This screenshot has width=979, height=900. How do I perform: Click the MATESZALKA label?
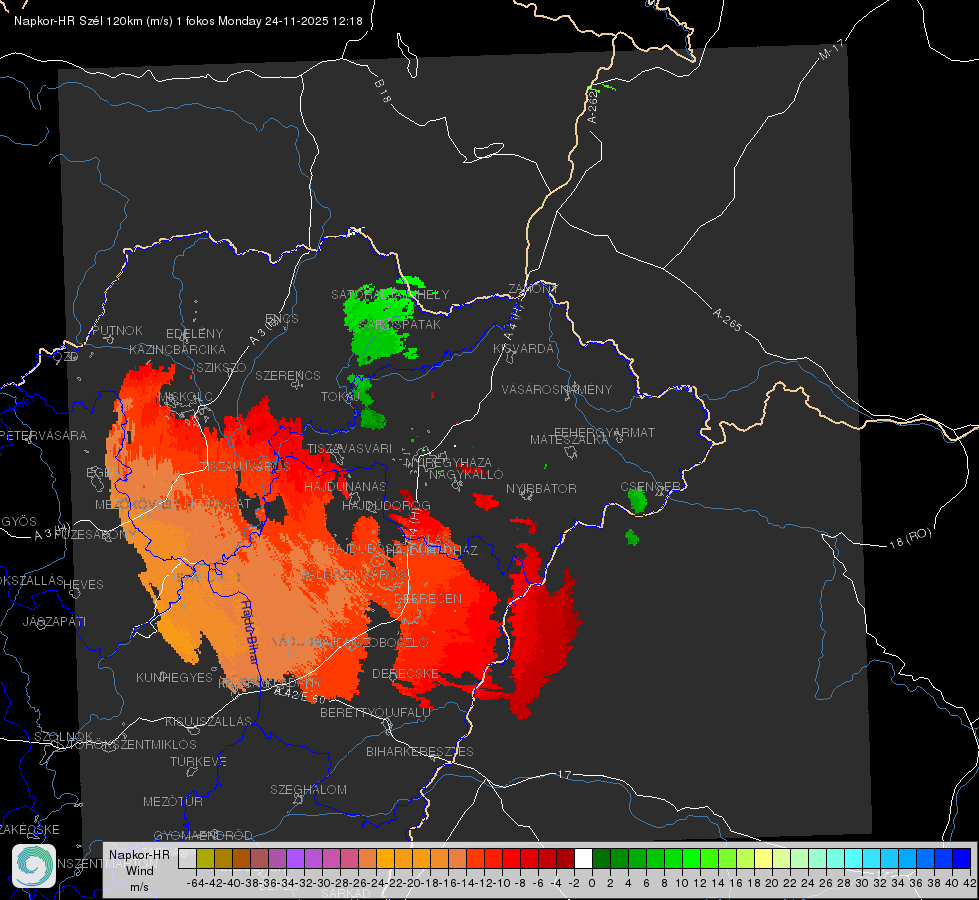click(x=569, y=440)
